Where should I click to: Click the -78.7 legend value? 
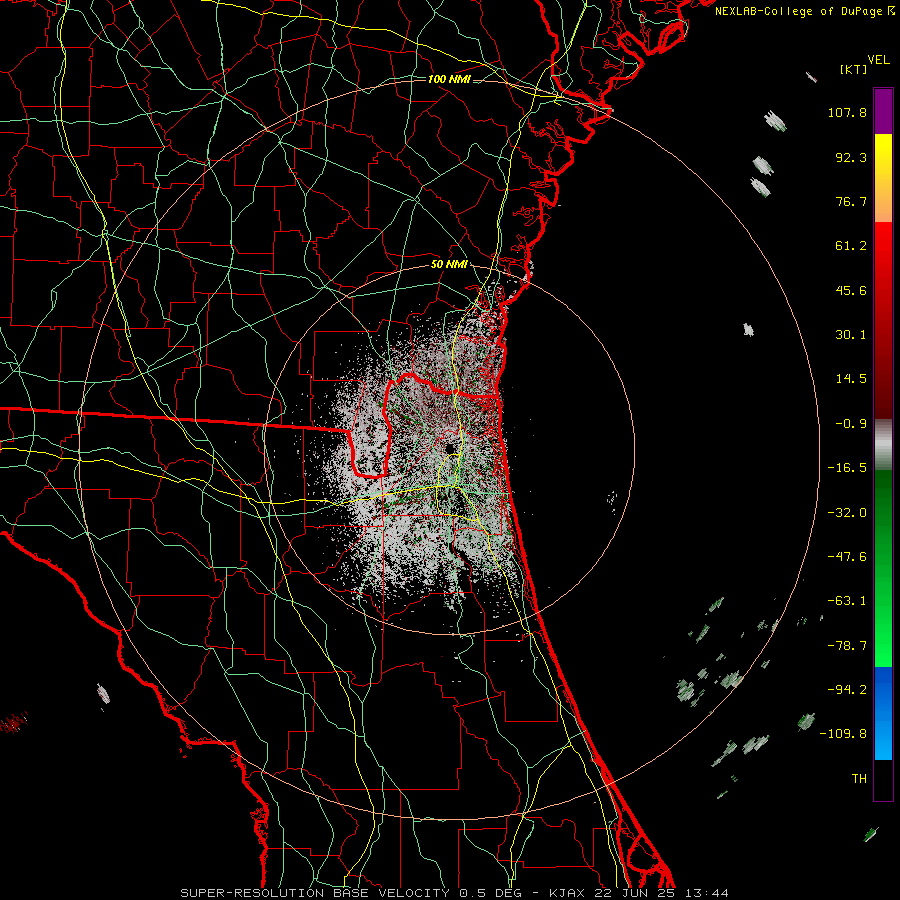coord(847,646)
